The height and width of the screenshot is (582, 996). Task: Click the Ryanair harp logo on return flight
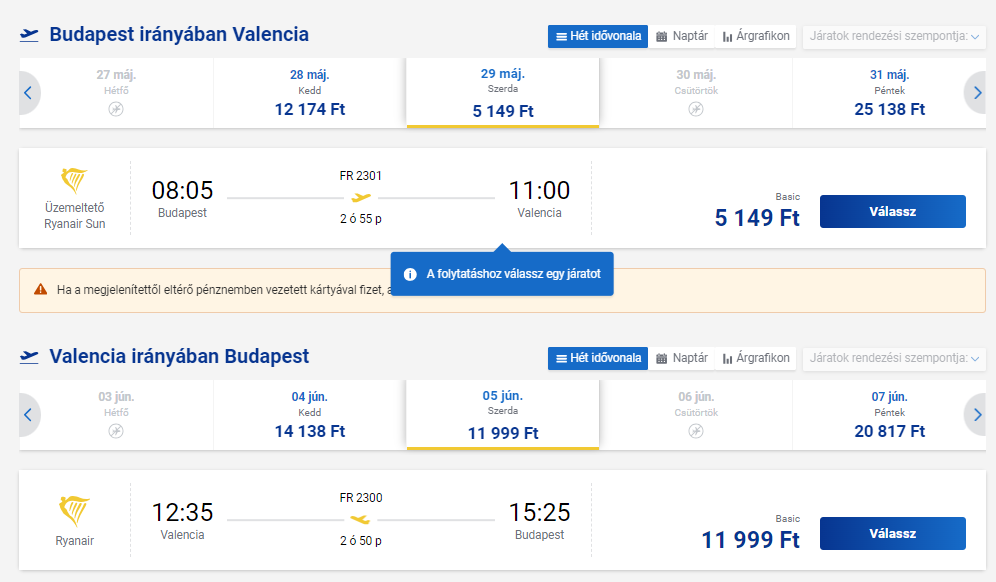(75, 511)
